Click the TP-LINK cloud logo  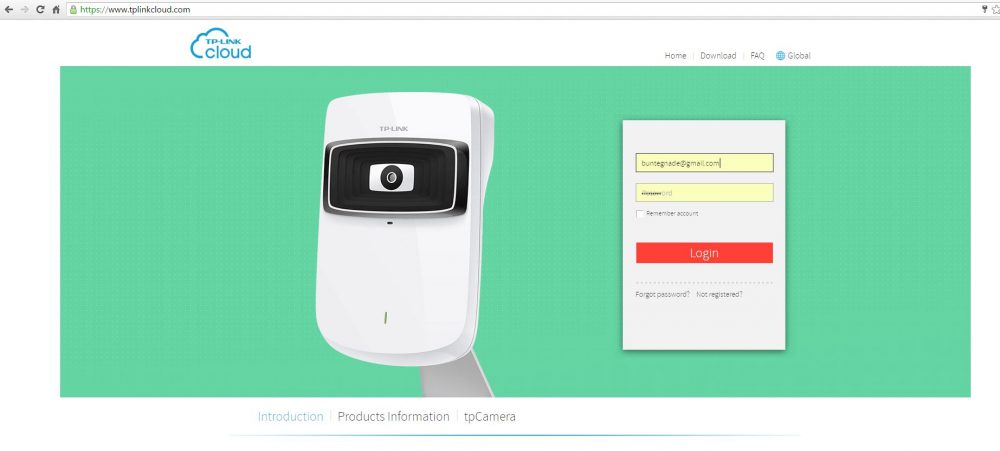coord(221,43)
